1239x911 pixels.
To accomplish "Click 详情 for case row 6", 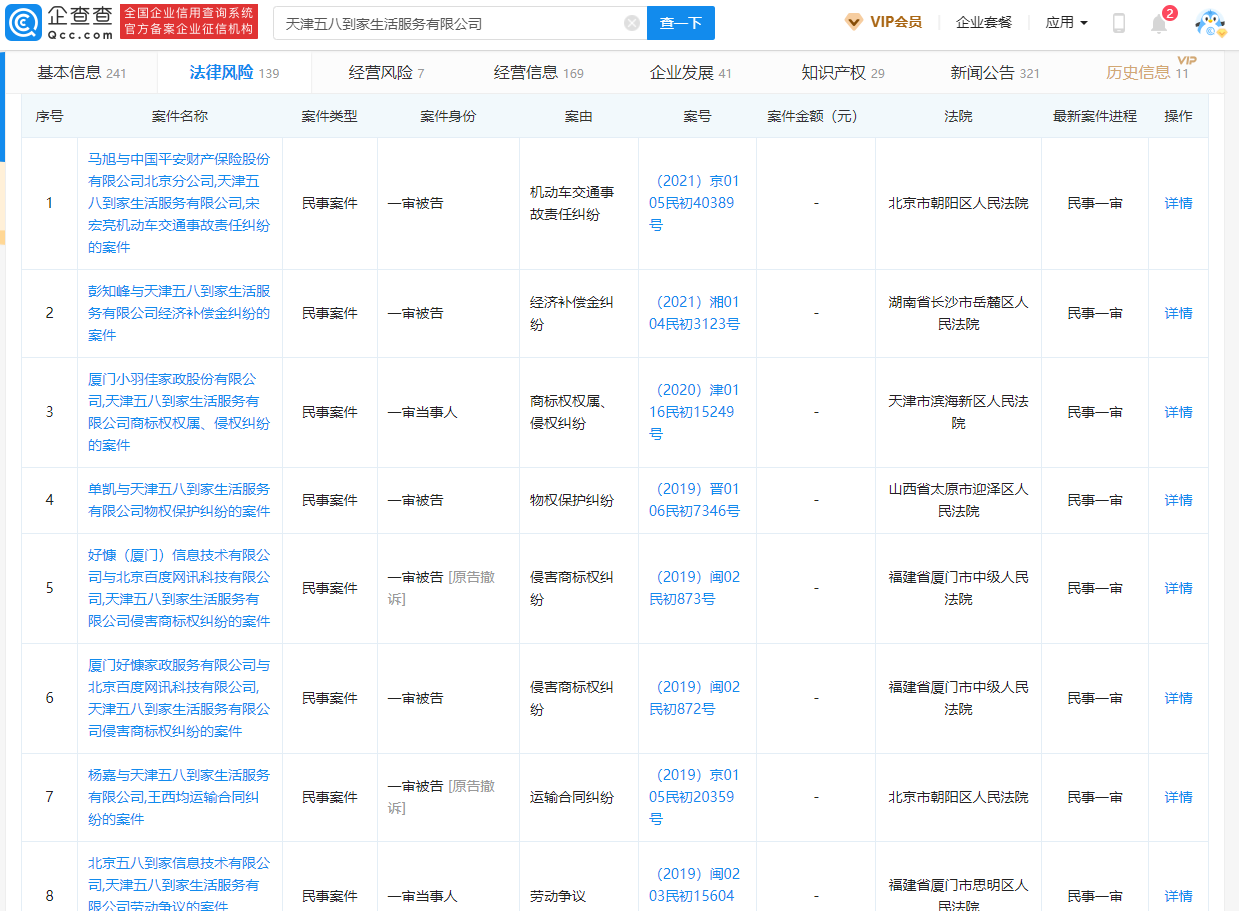I will (1178, 698).
